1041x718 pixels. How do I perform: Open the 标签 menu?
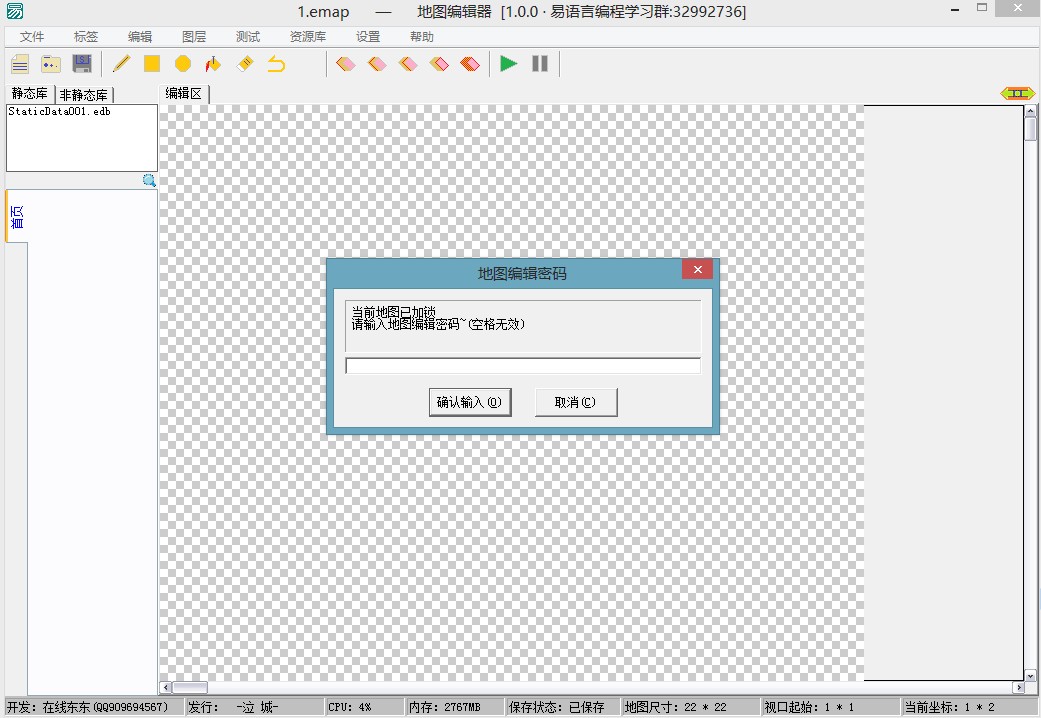pos(86,37)
